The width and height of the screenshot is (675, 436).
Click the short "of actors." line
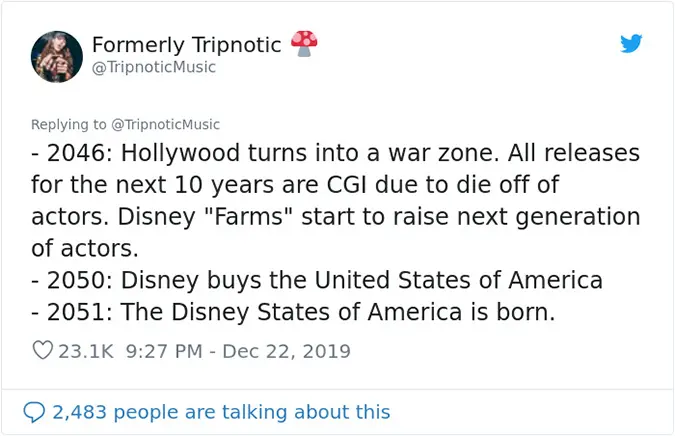click(88, 248)
